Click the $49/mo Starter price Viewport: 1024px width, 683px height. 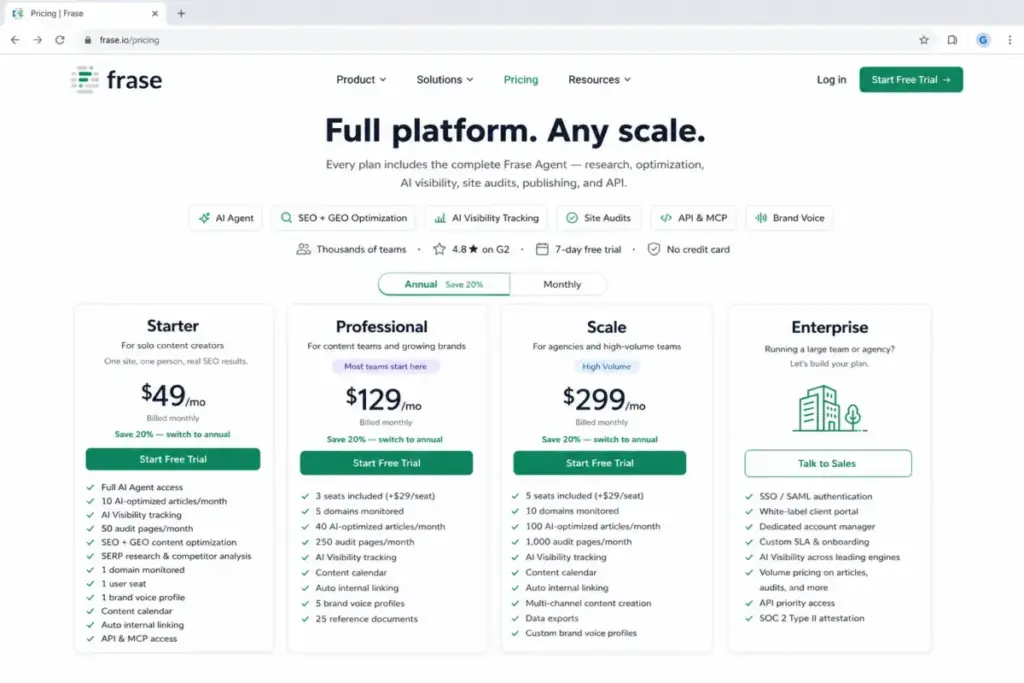click(173, 395)
